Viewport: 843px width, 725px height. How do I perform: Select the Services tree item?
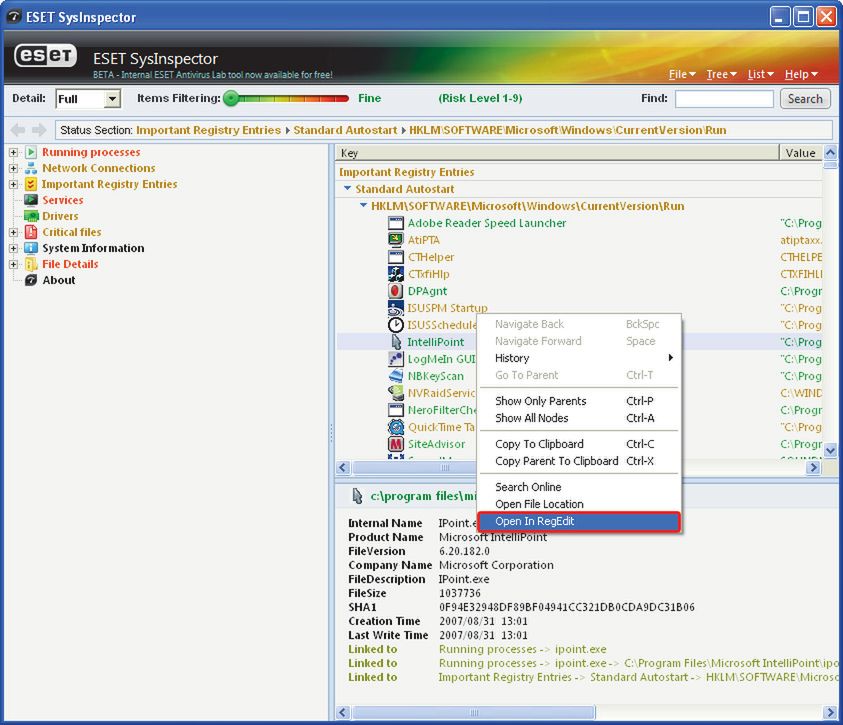[62, 200]
